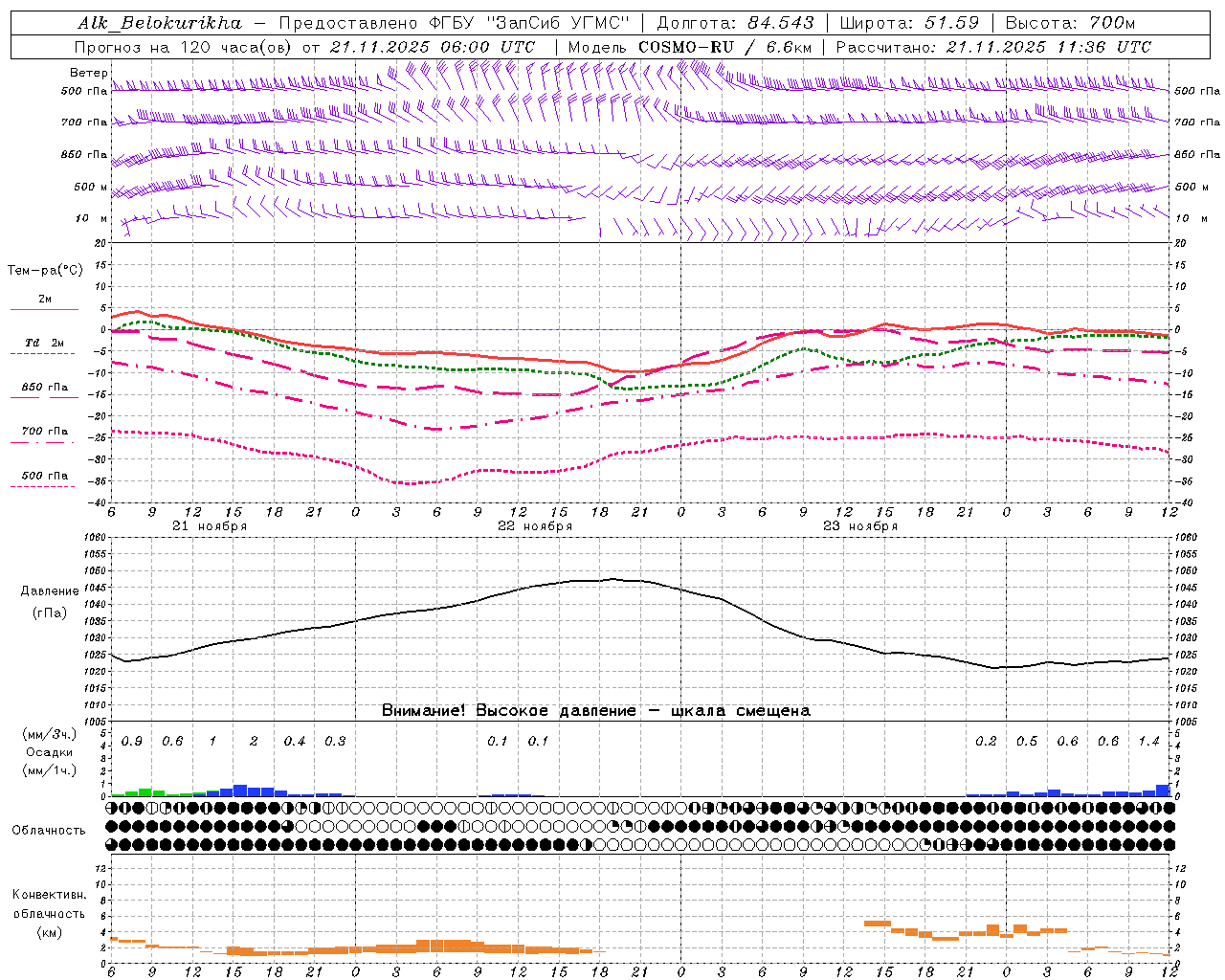Image resolution: width=1225 pixels, height=980 pixels.
Task: Select forecast start time 21.11.2025 06:00 UTC
Action: coord(433,47)
